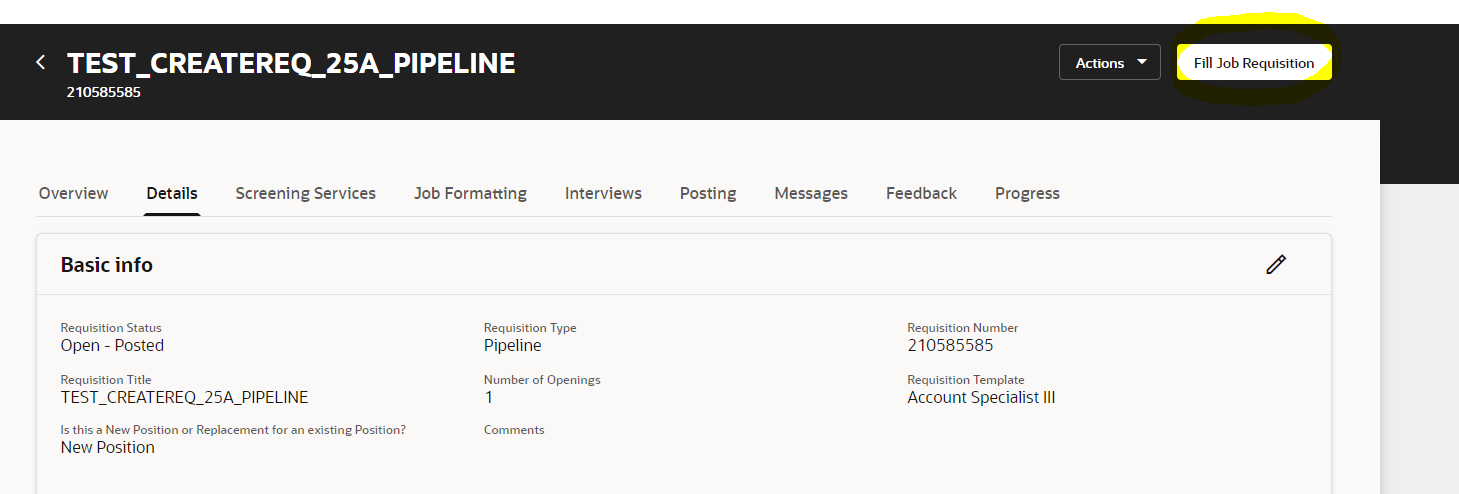
Task: Open the Interviews tab
Action: 603,193
